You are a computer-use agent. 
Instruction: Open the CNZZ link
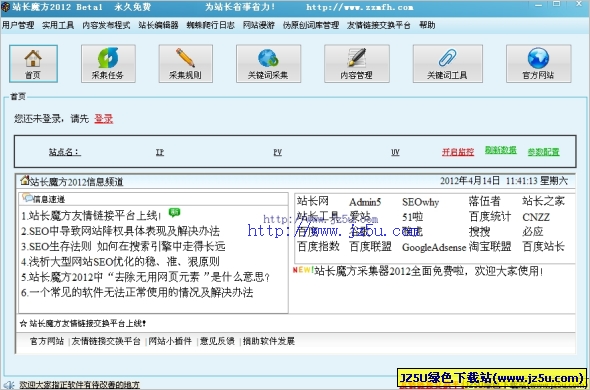click(536, 217)
